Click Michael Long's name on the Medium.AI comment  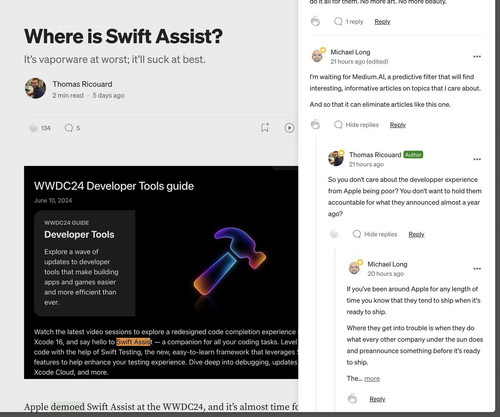click(x=350, y=52)
